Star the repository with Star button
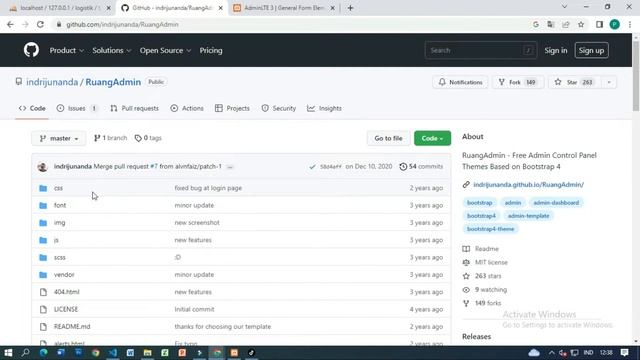640x360 pixels. point(575,82)
